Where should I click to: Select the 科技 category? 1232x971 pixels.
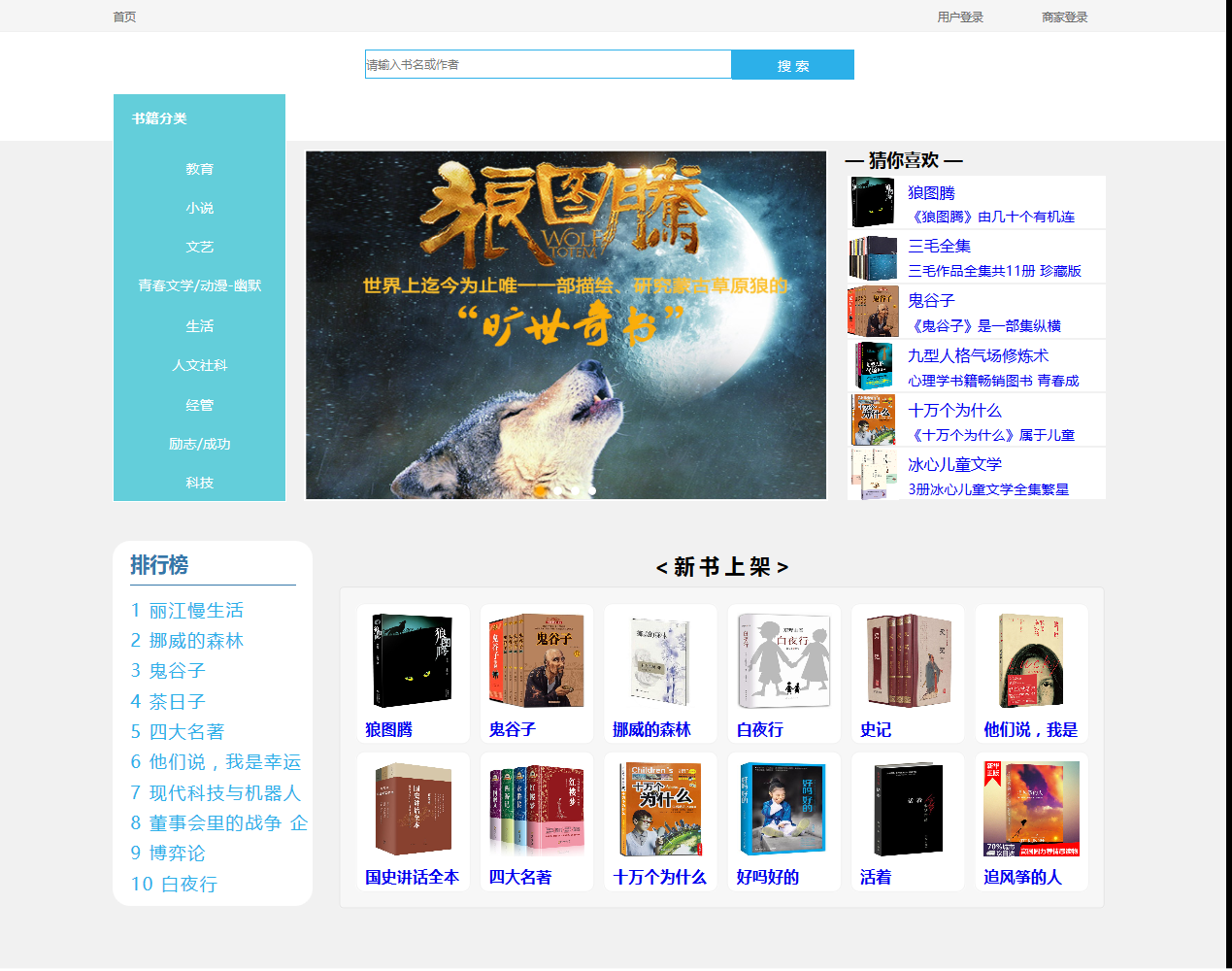coord(199,483)
